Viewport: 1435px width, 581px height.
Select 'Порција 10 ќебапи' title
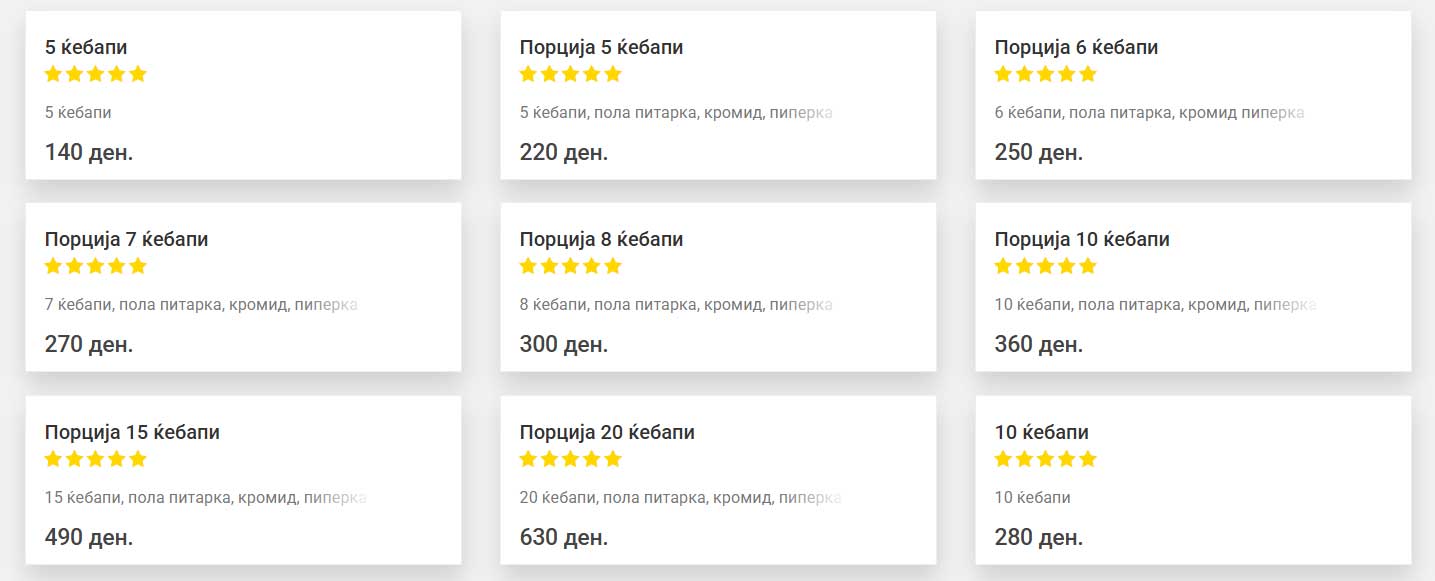pyautogui.click(x=1082, y=240)
